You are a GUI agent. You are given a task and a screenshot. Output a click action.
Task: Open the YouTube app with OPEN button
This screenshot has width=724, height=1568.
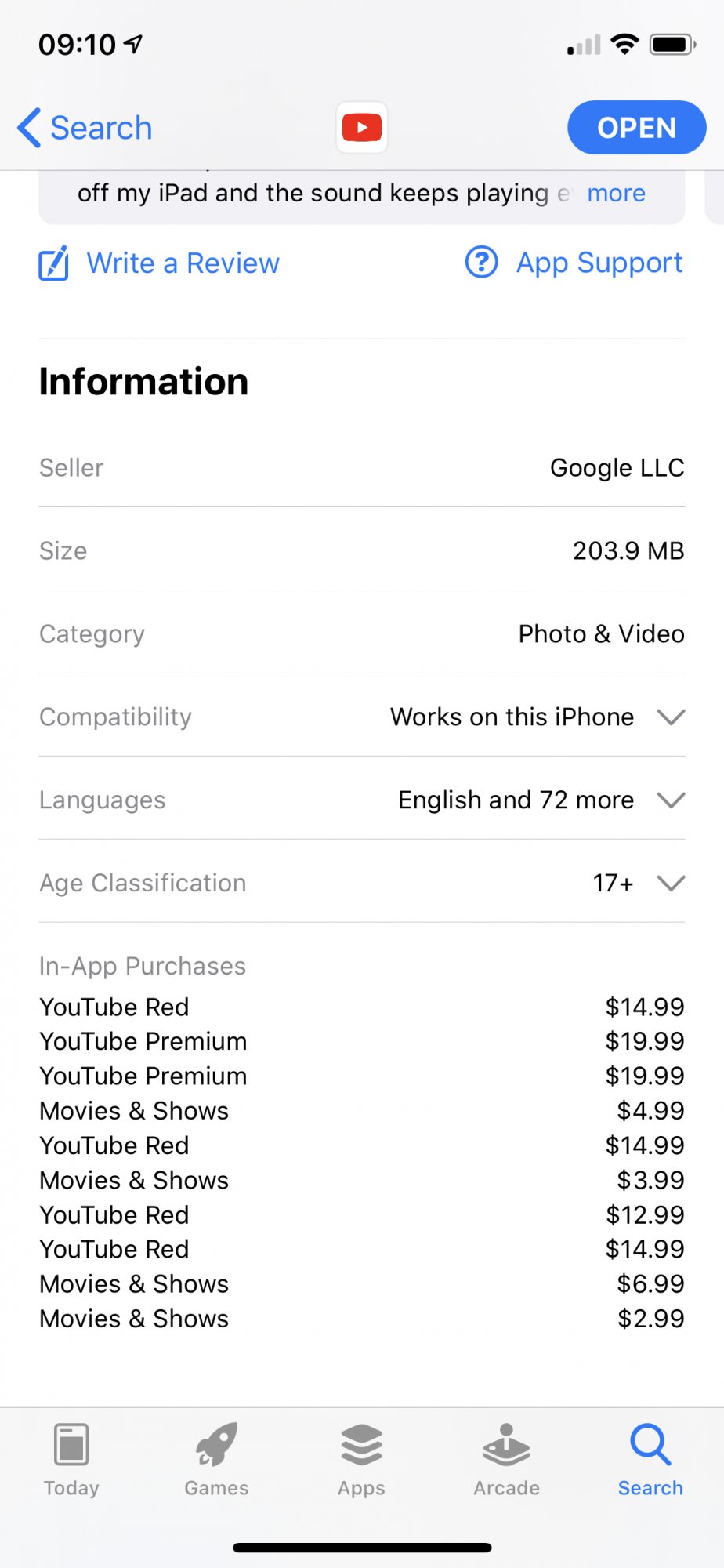[x=637, y=127]
